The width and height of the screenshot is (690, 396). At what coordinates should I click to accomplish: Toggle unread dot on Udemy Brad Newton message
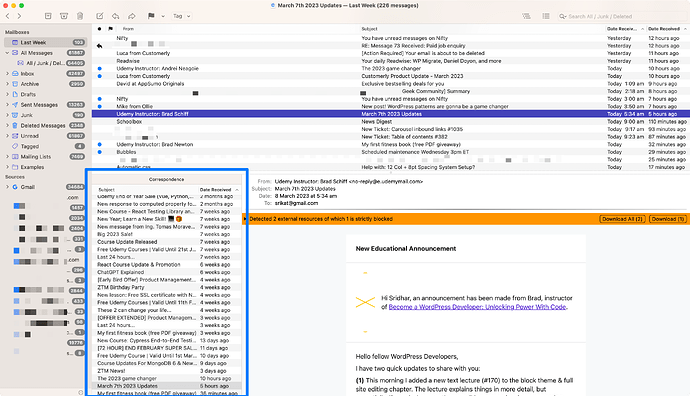[99, 144]
